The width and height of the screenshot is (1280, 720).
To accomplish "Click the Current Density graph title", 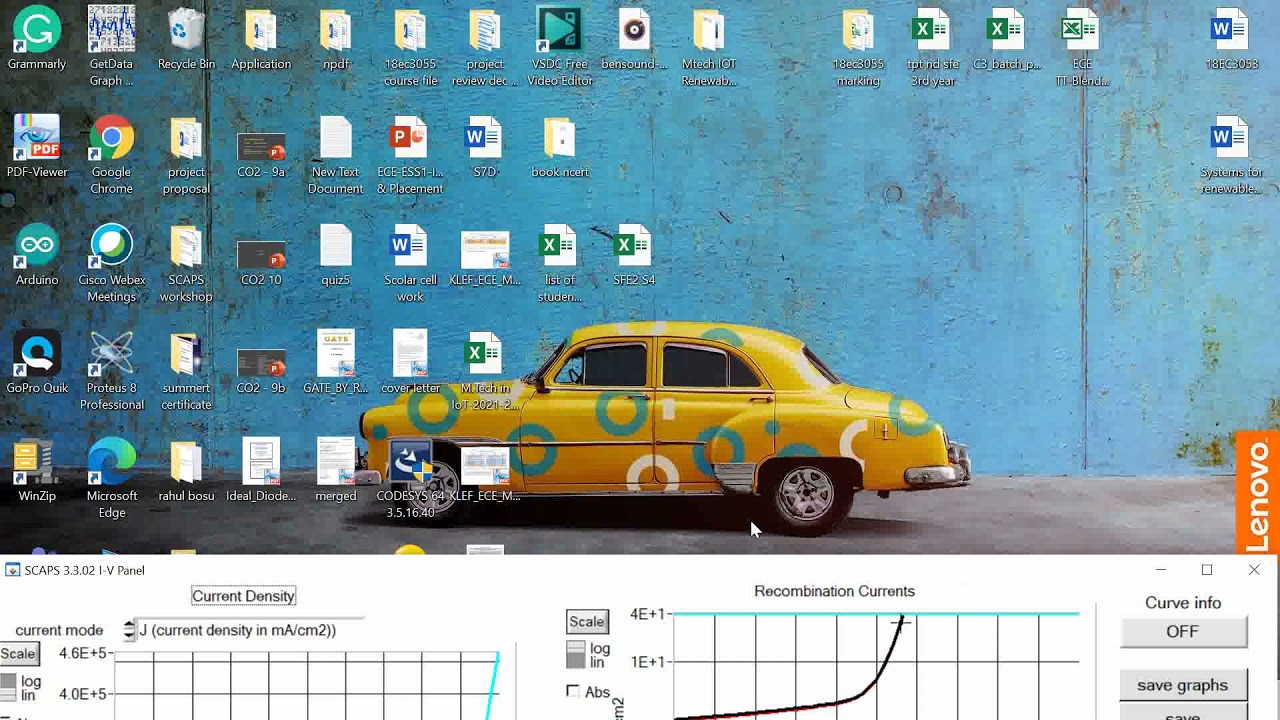I will pos(243,596).
